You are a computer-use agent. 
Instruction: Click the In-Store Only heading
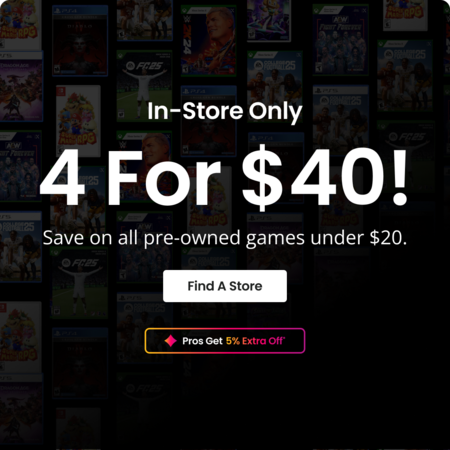coord(225,111)
